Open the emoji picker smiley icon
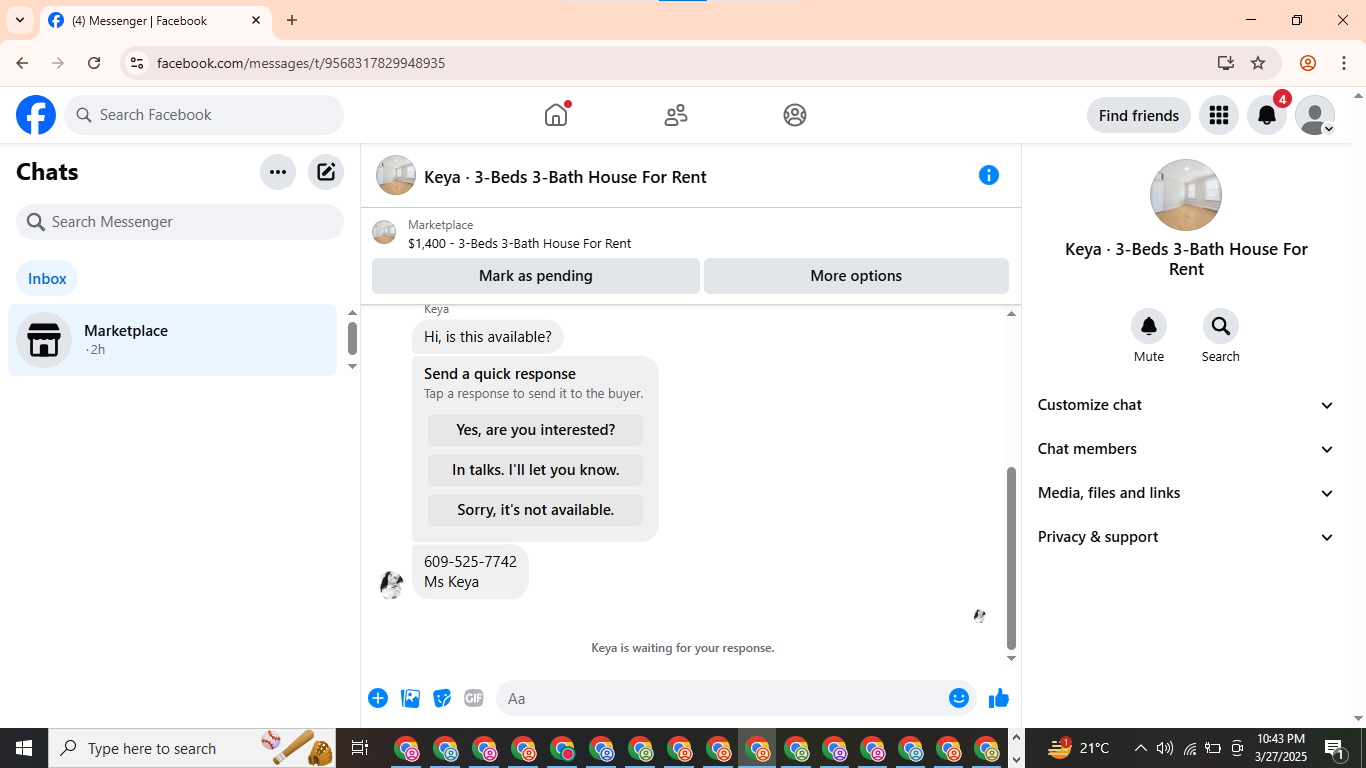 pyautogui.click(x=959, y=698)
